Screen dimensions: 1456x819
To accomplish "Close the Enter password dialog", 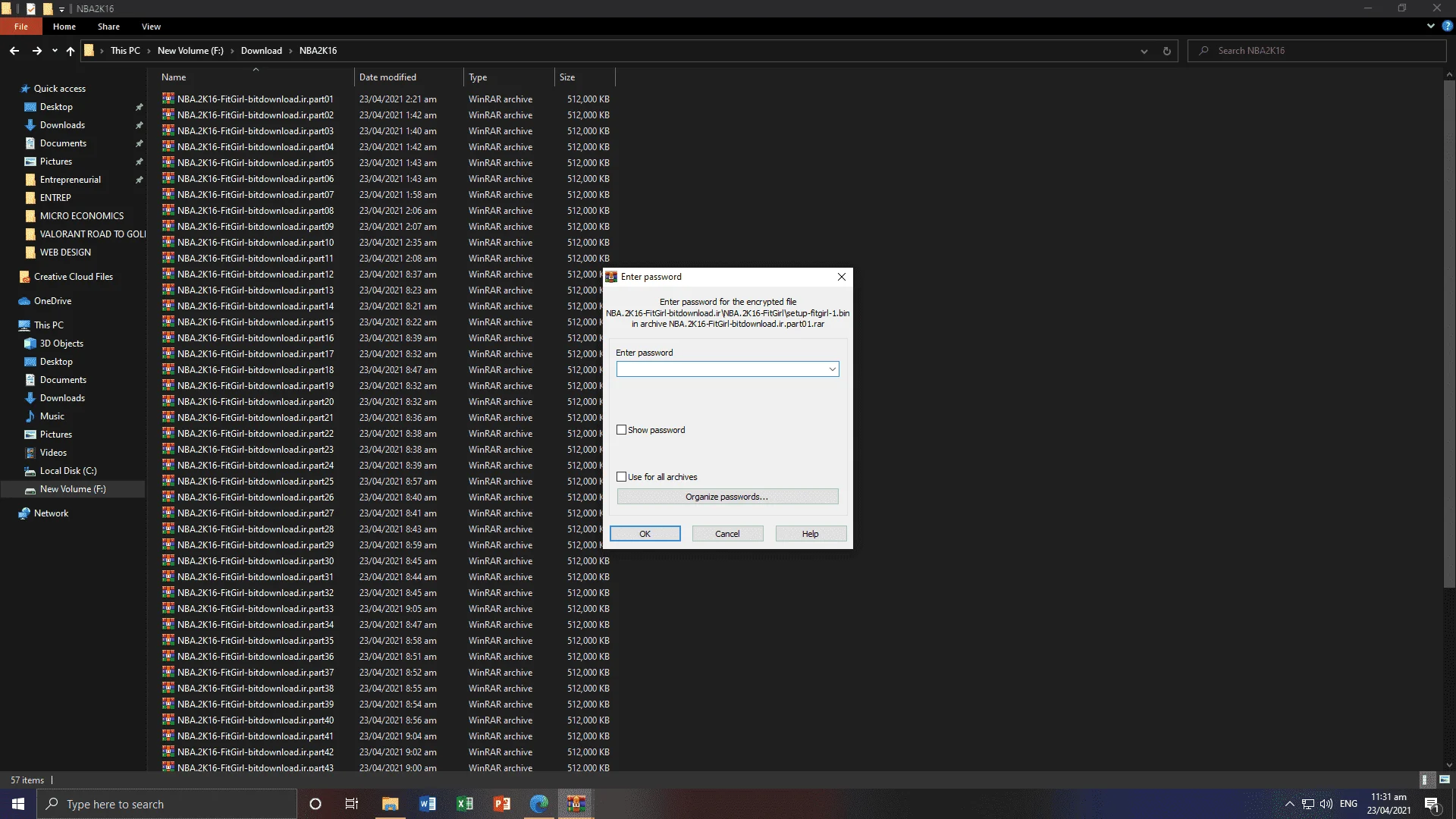I will [x=842, y=277].
